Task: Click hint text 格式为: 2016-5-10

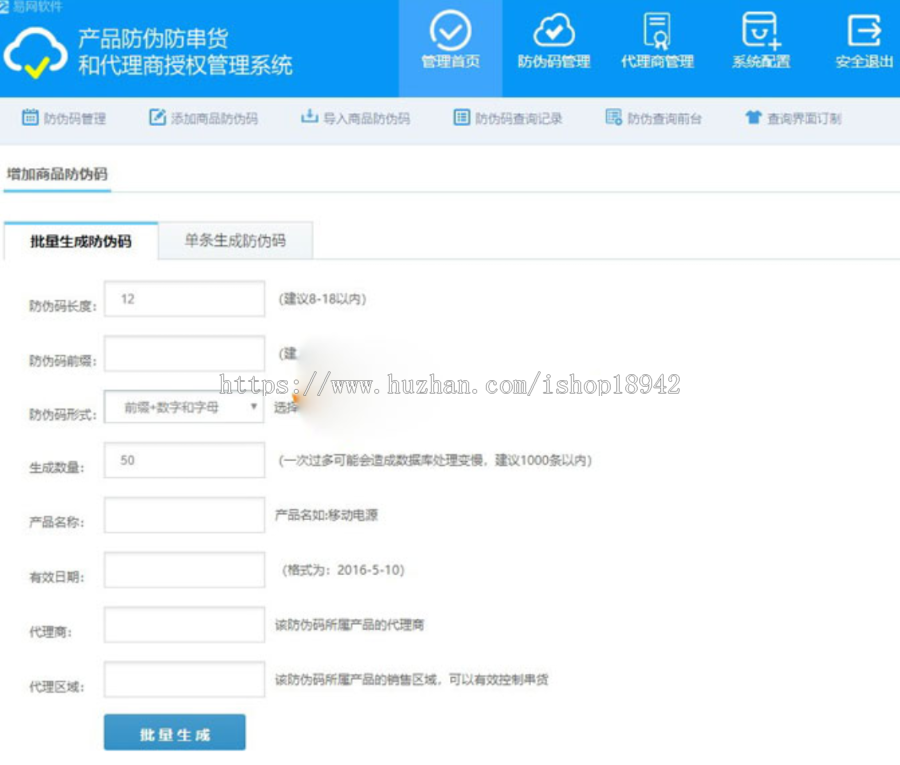Action: 343,570
